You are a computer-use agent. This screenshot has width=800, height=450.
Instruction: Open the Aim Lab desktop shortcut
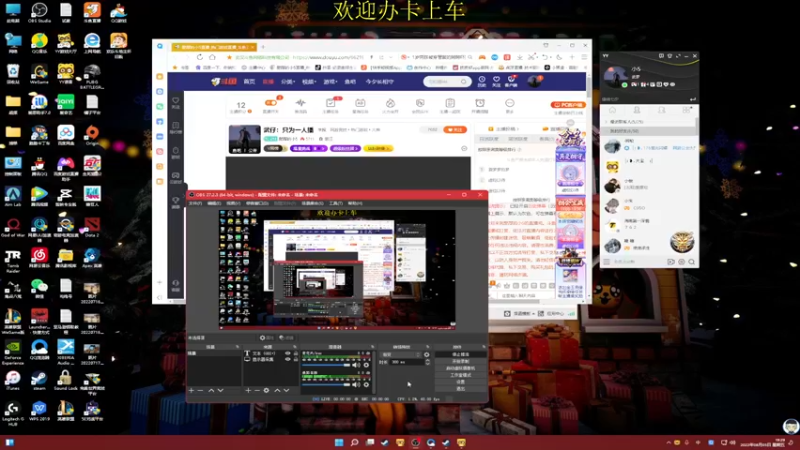point(13,196)
